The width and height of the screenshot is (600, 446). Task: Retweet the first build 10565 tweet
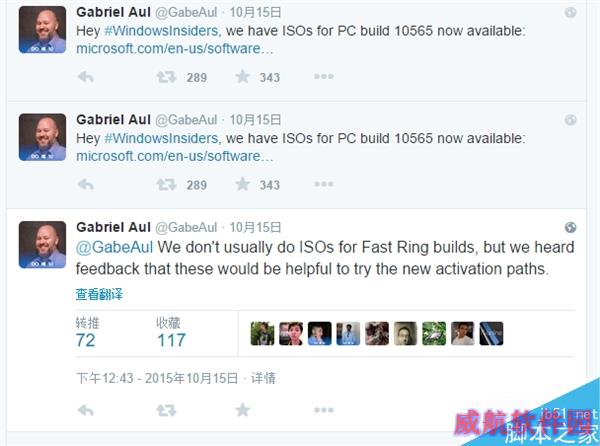166,77
